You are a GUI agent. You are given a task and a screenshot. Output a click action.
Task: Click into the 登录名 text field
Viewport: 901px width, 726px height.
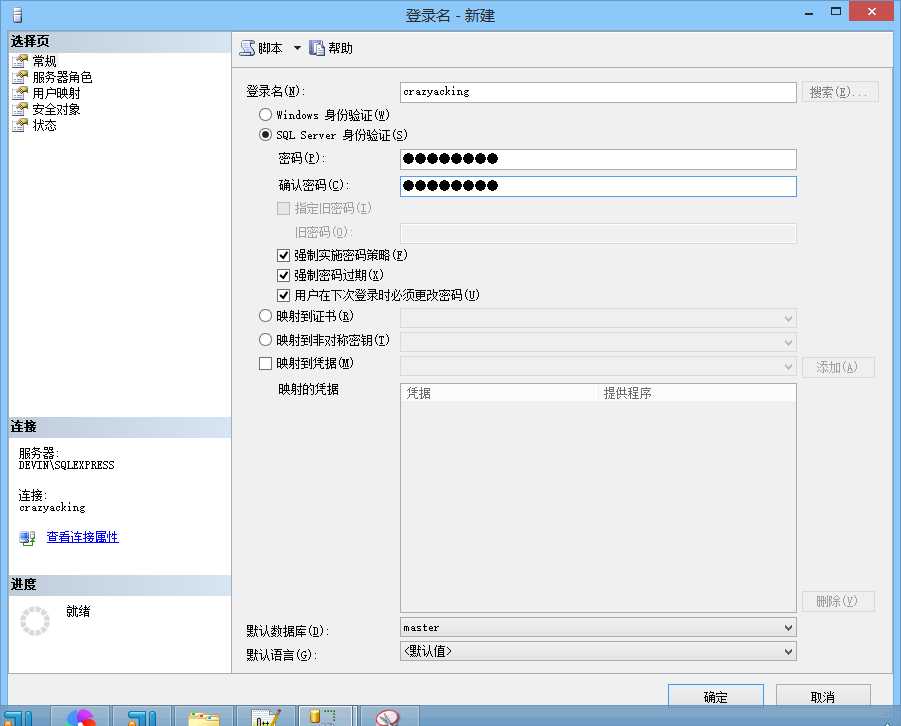point(598,92)
